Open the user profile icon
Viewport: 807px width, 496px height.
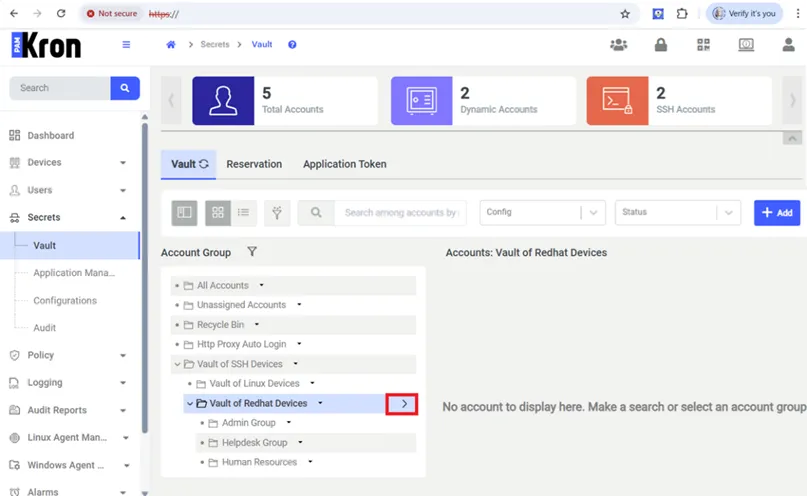click(x=788, y=45)
